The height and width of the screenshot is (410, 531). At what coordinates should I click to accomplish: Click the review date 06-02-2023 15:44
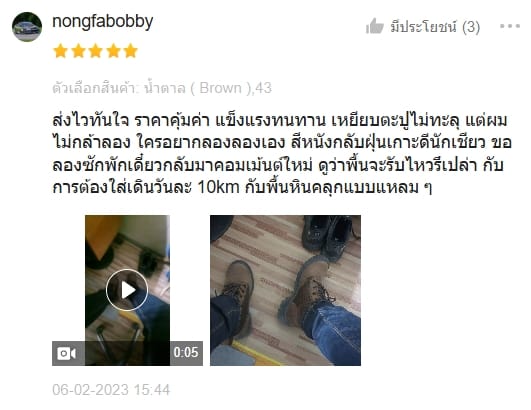pyautogui.click(x=111, y=390)
